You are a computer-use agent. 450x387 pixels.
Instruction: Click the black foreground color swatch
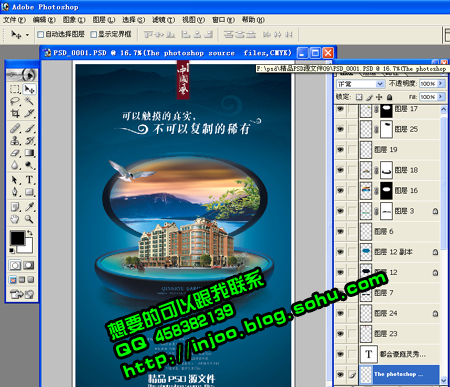pos(17,238)
